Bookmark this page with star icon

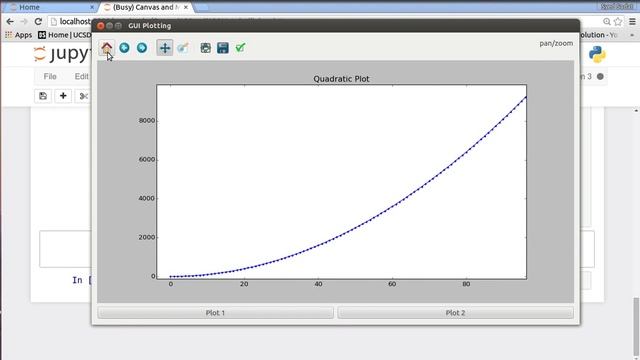[618, 22]
